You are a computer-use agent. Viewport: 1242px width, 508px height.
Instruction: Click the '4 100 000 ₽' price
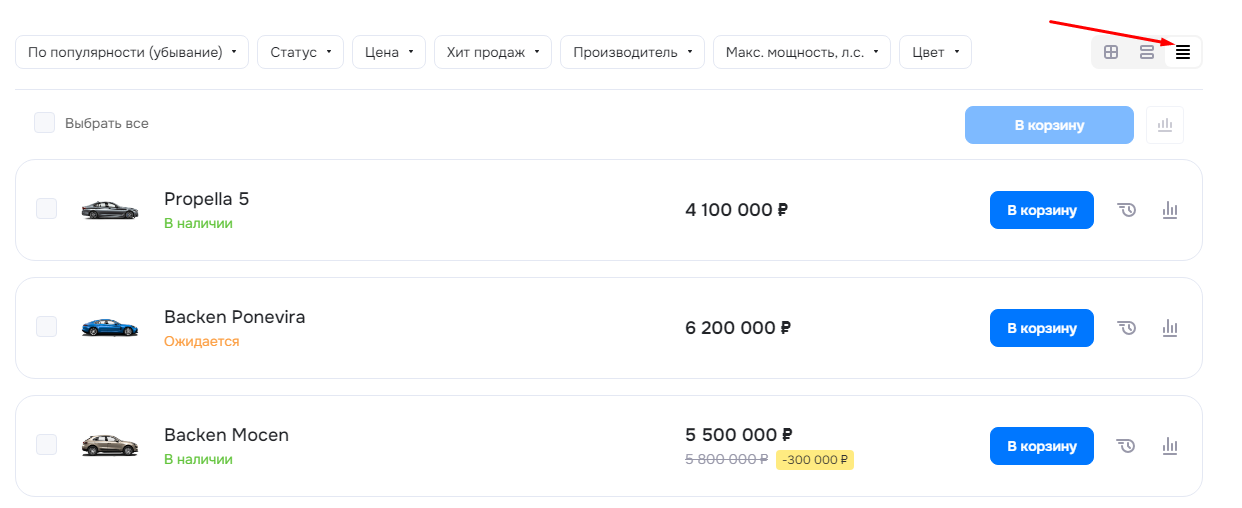coord(737,210)
